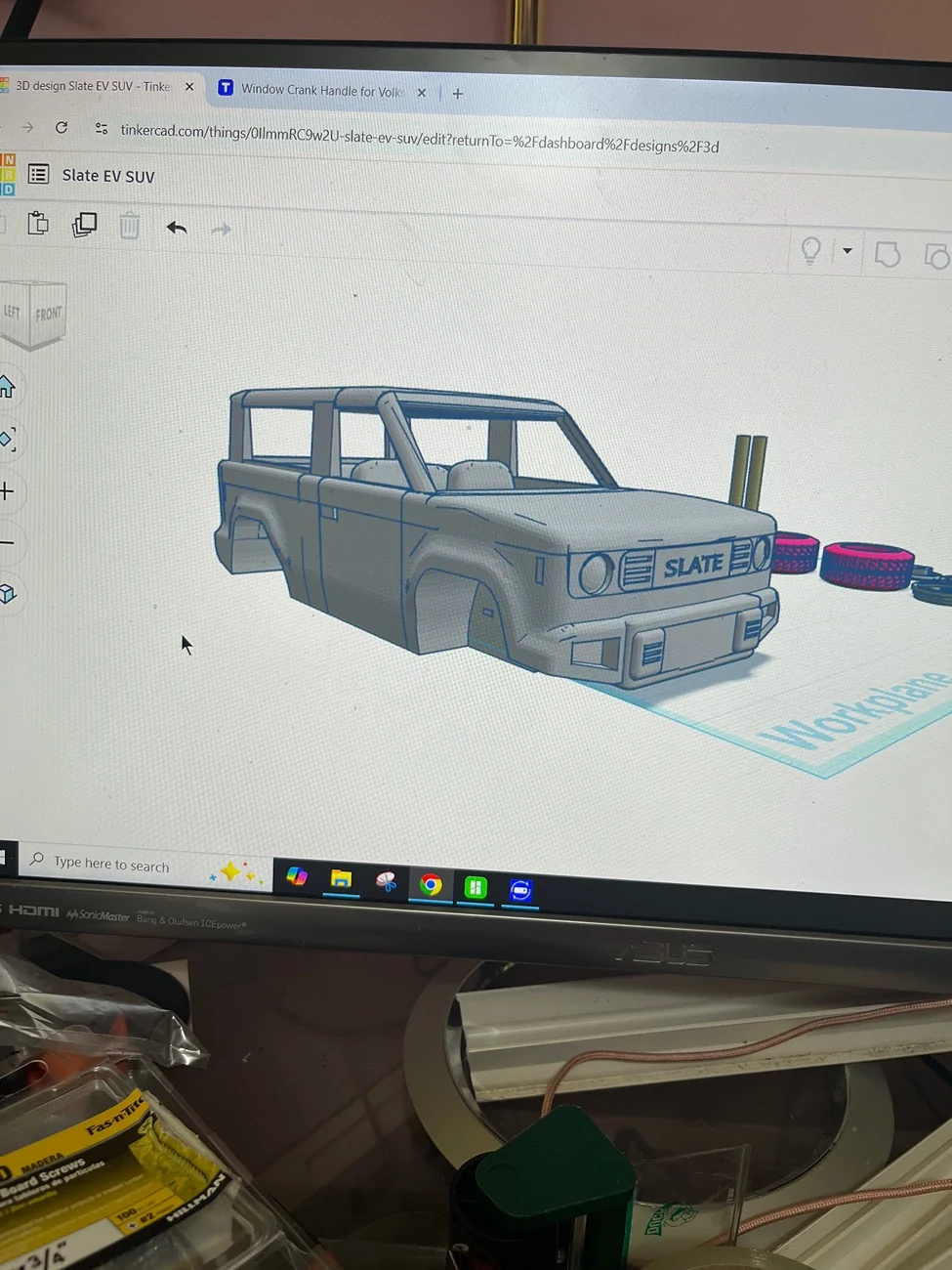Select the pink wheel nearest the truck

click(x=796, y=553)
